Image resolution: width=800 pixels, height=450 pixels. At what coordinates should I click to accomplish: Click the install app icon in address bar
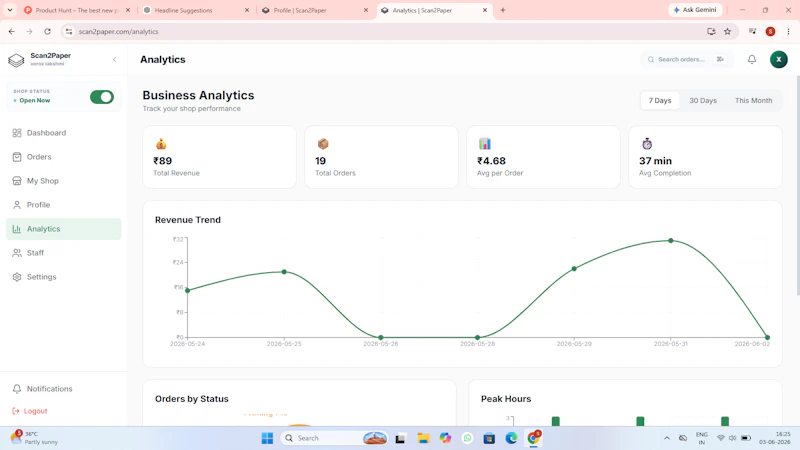711,32
